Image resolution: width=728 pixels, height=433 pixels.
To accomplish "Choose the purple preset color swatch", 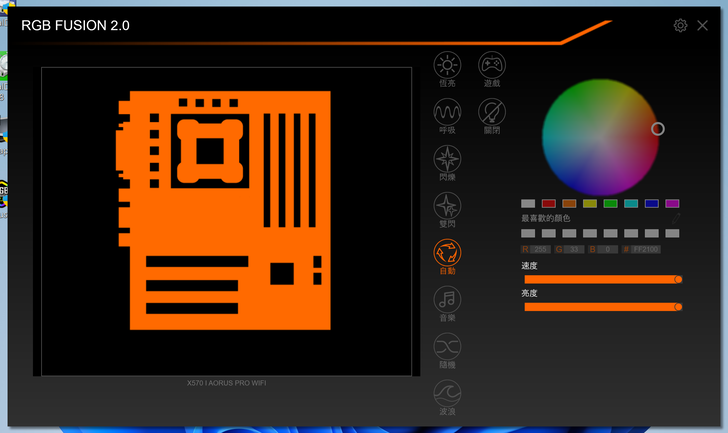I will pyautogui.click(x=672, y=203).
